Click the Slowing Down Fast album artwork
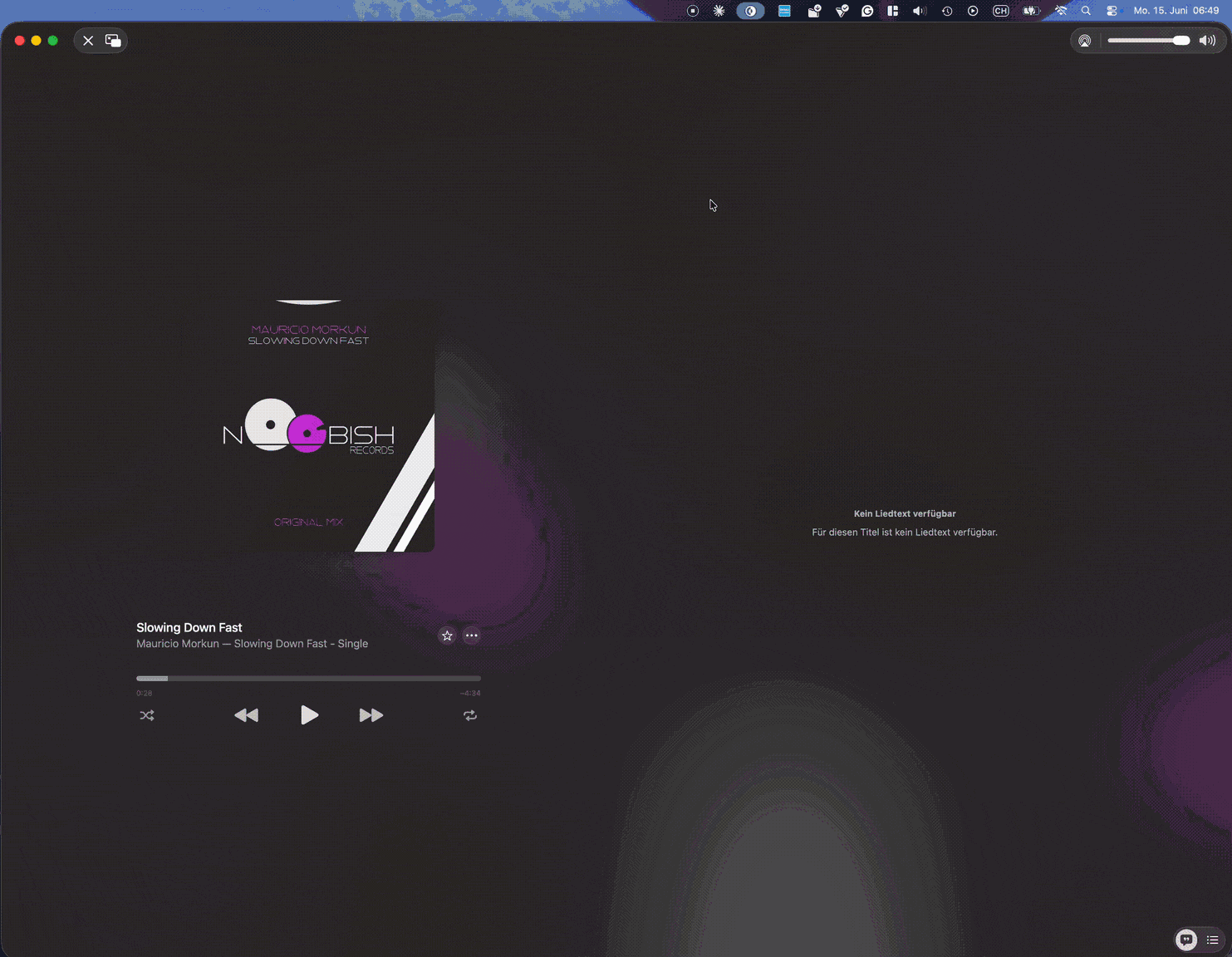The height and width of the screenshot is (957, 1232). (x=308, y=425)
